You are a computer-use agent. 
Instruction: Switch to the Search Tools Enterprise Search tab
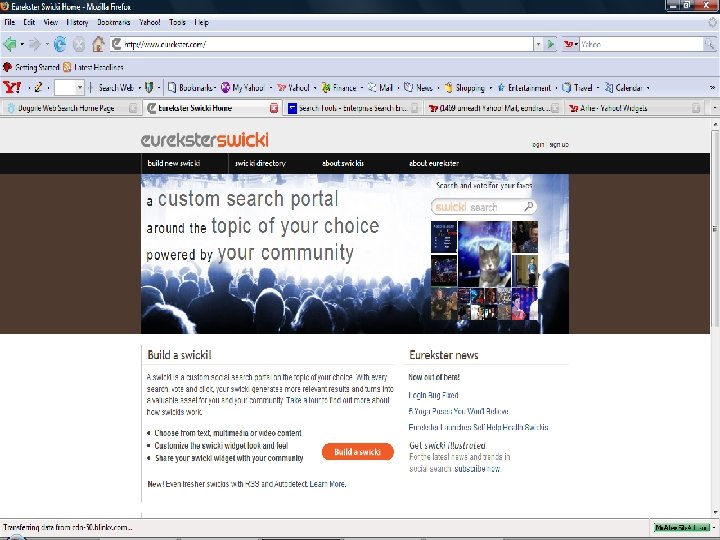coord(353,108)
